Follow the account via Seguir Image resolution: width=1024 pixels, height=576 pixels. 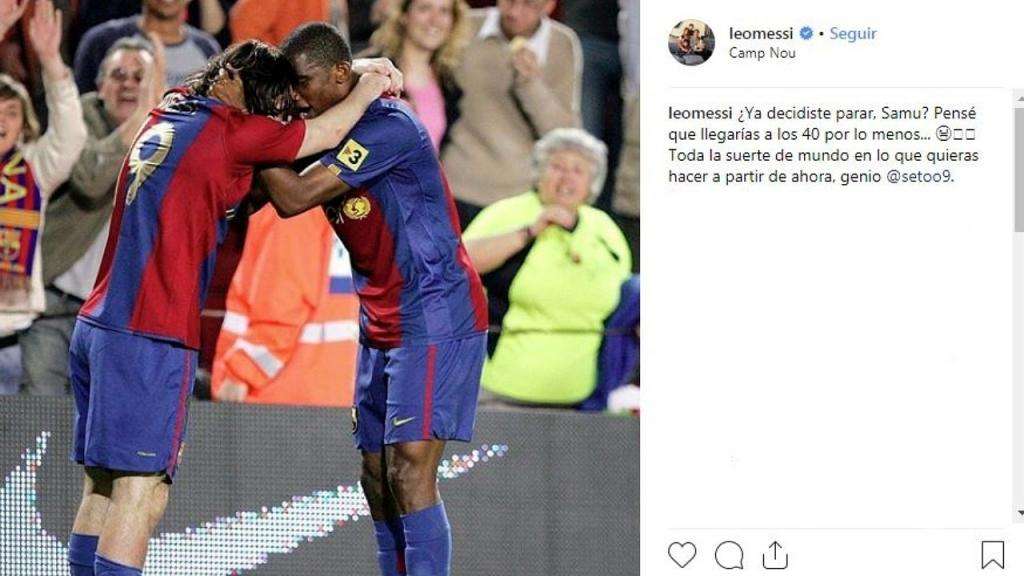(x=853, y=33)
